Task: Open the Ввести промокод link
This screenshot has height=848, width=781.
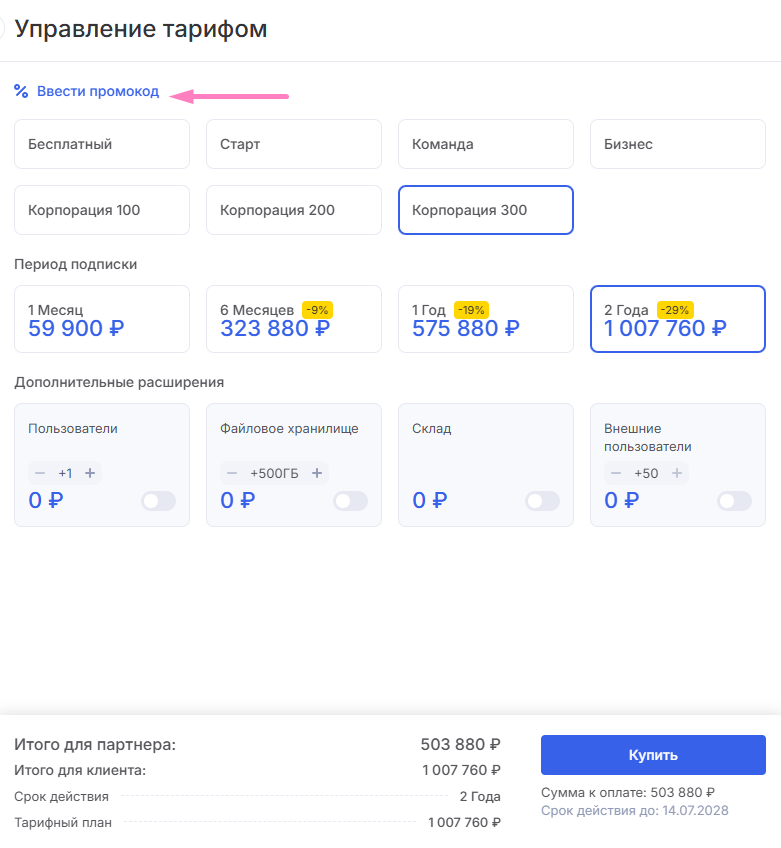Action: click(98, 91)
